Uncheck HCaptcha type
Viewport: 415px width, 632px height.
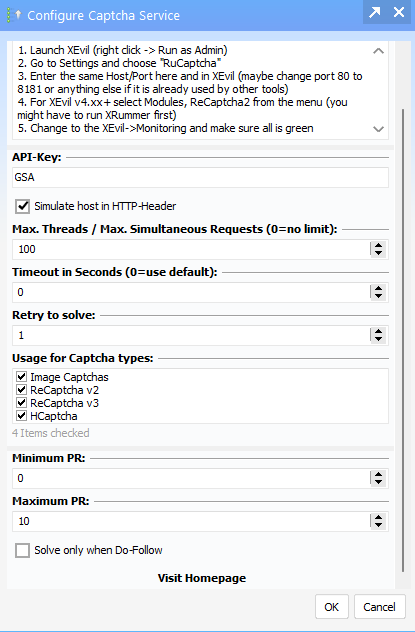point(21,416)
